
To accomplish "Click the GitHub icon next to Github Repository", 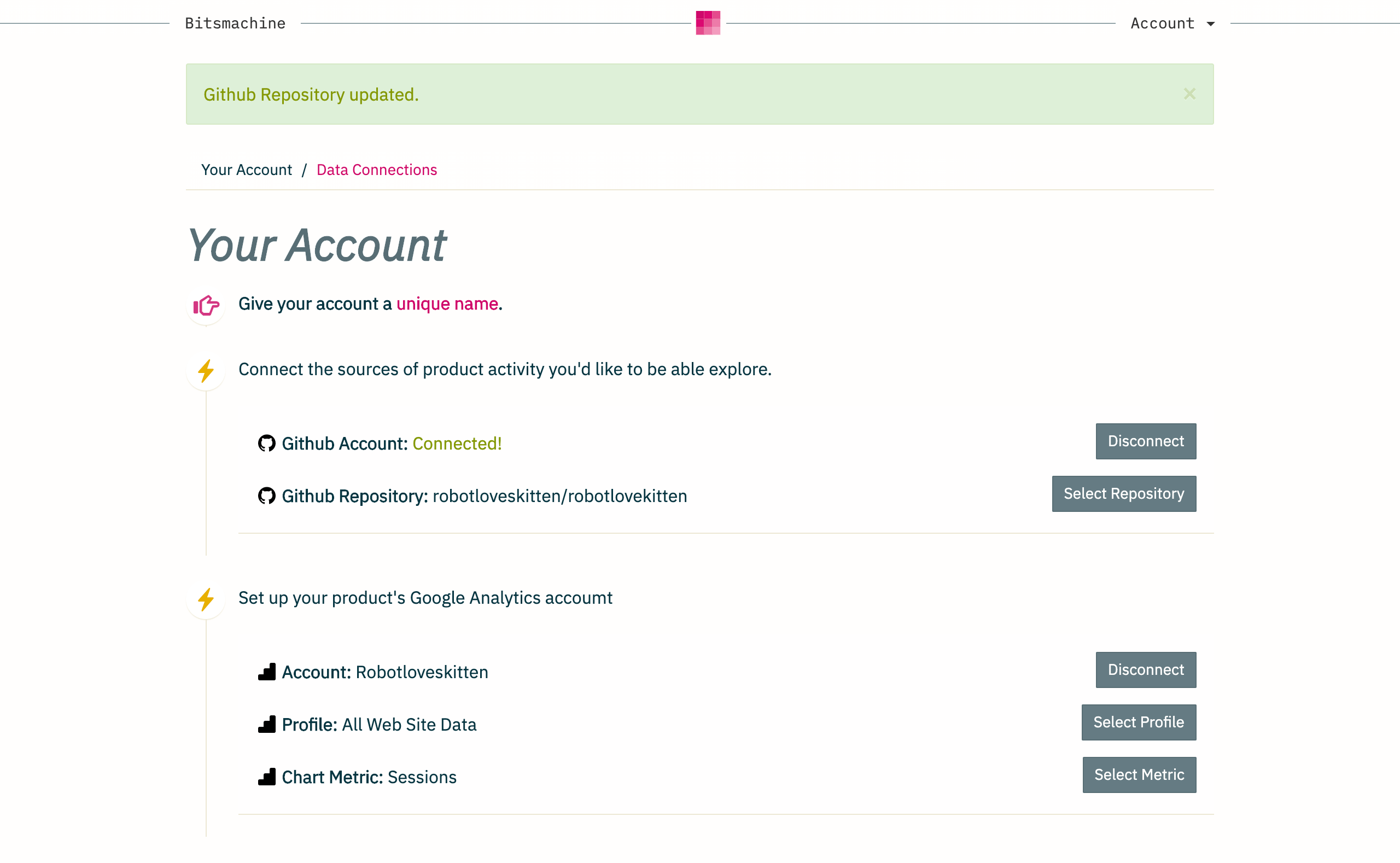I will pyautogui.click(x=266, y=496).
